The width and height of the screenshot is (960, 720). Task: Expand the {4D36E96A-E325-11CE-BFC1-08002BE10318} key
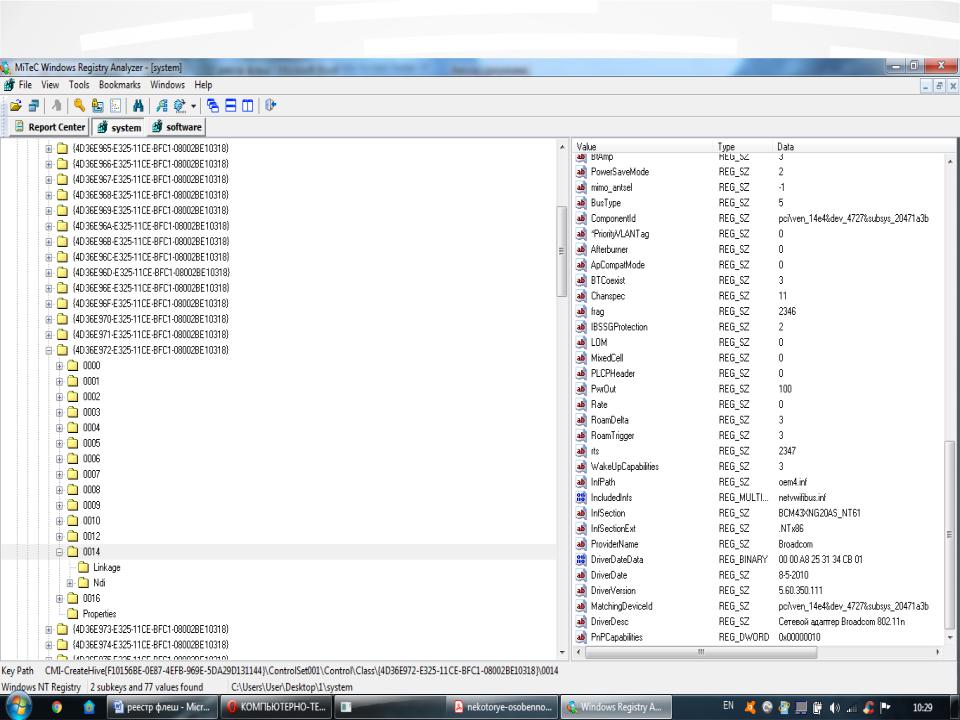(x=48, y=226)
